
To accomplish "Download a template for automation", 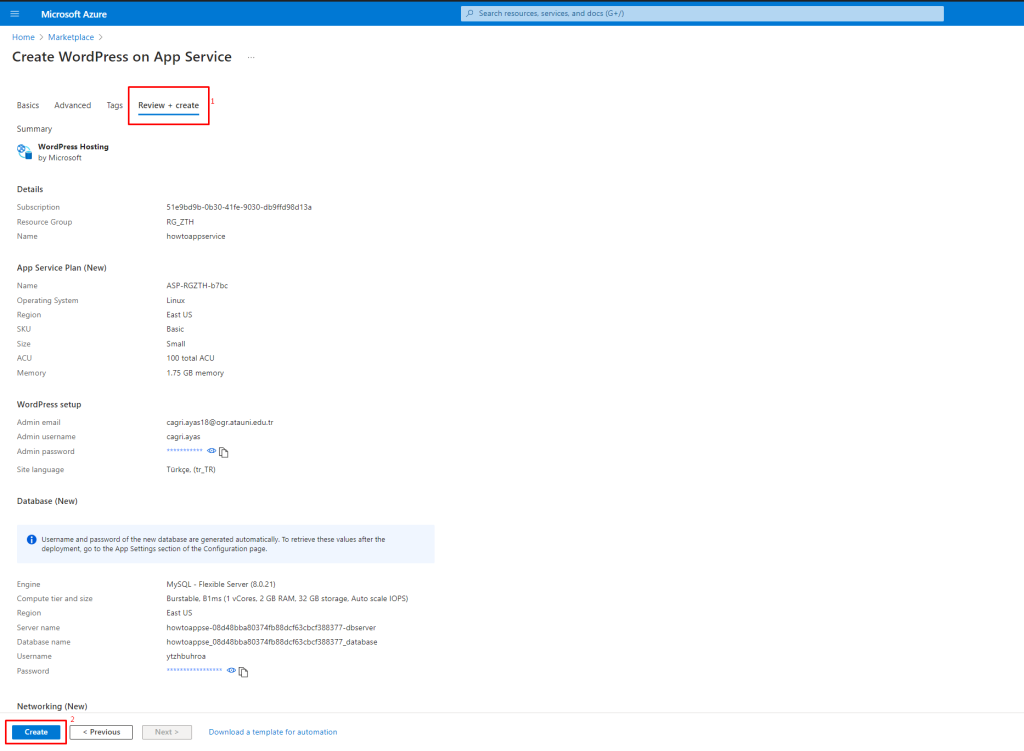I will pos(272,732).
